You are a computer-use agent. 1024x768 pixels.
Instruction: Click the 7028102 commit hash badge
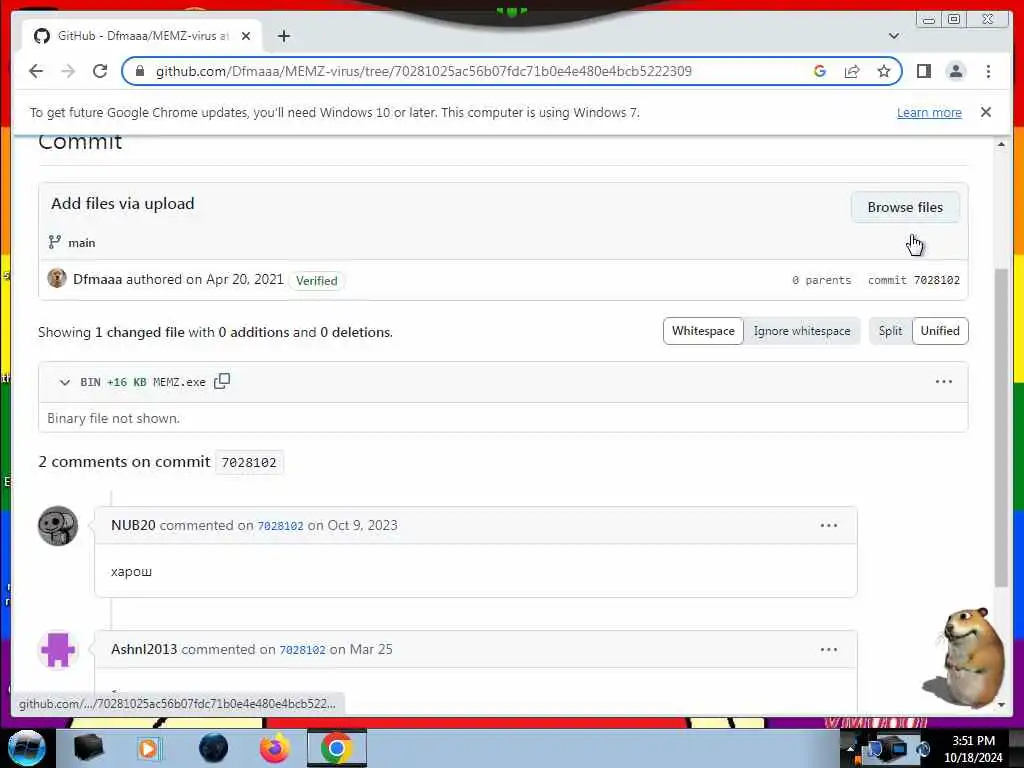coord(249,462)
